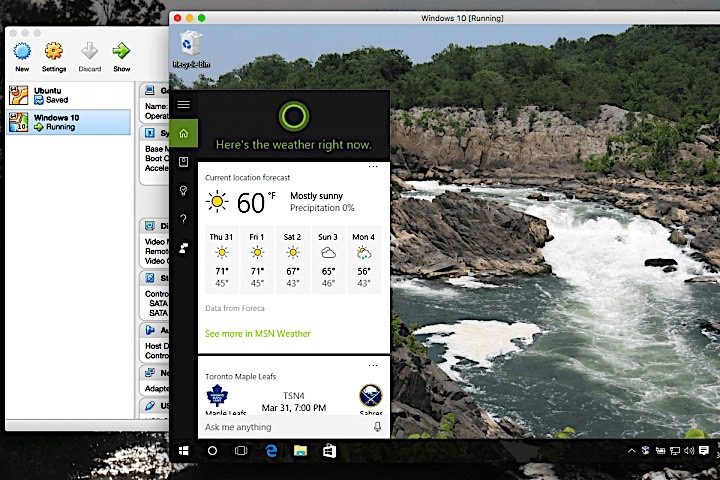Click the Windows Start button
This screenshot has height=480, width=720.
(183, 452)
